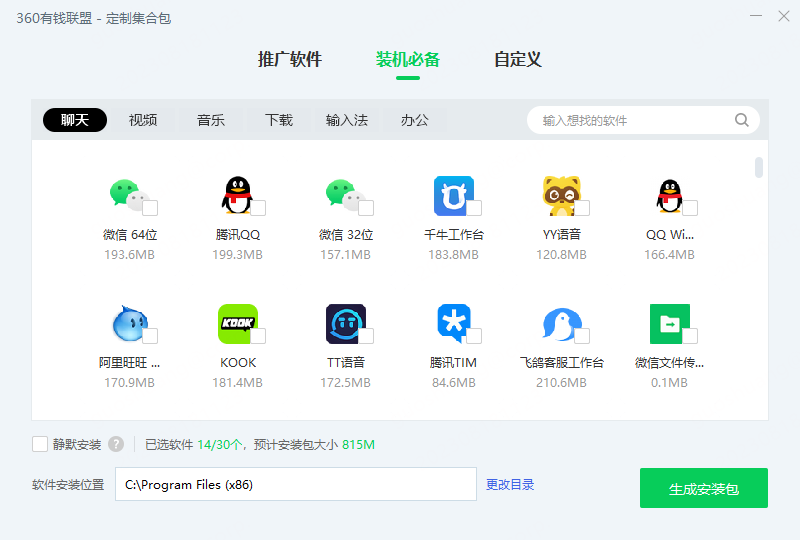Screen dimensions: 800x540
Task: Check the box for 腾讯QQ
Action: click(x=258, y=208)
